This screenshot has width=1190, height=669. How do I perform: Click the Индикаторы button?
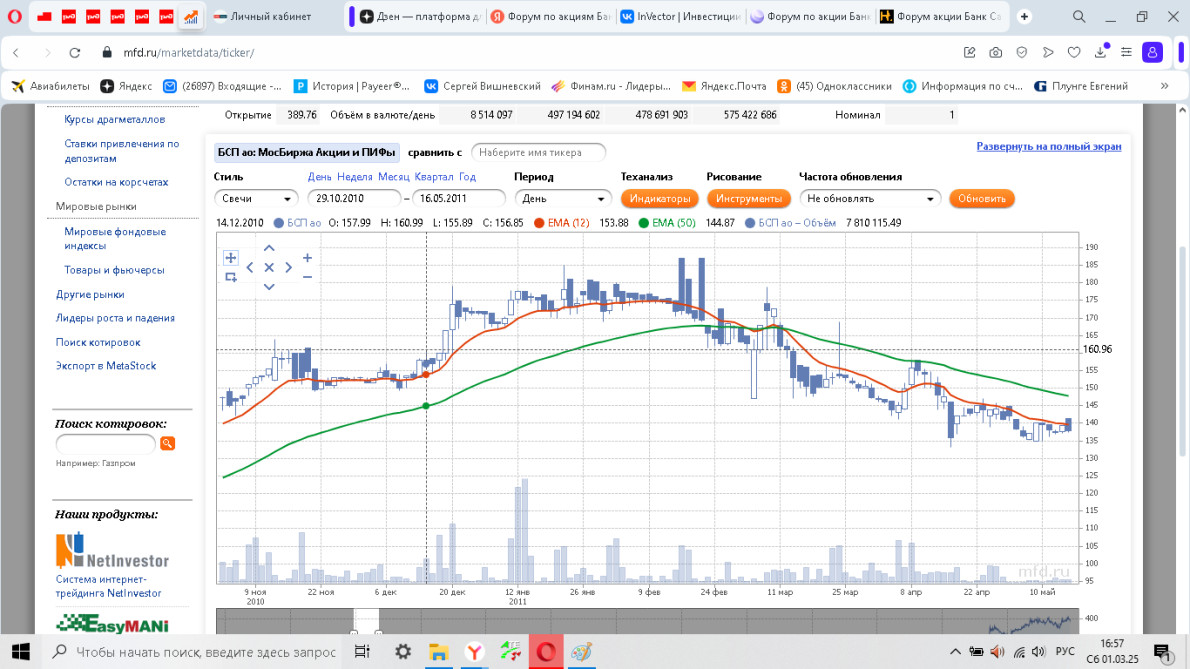click(x=659, y=199)
